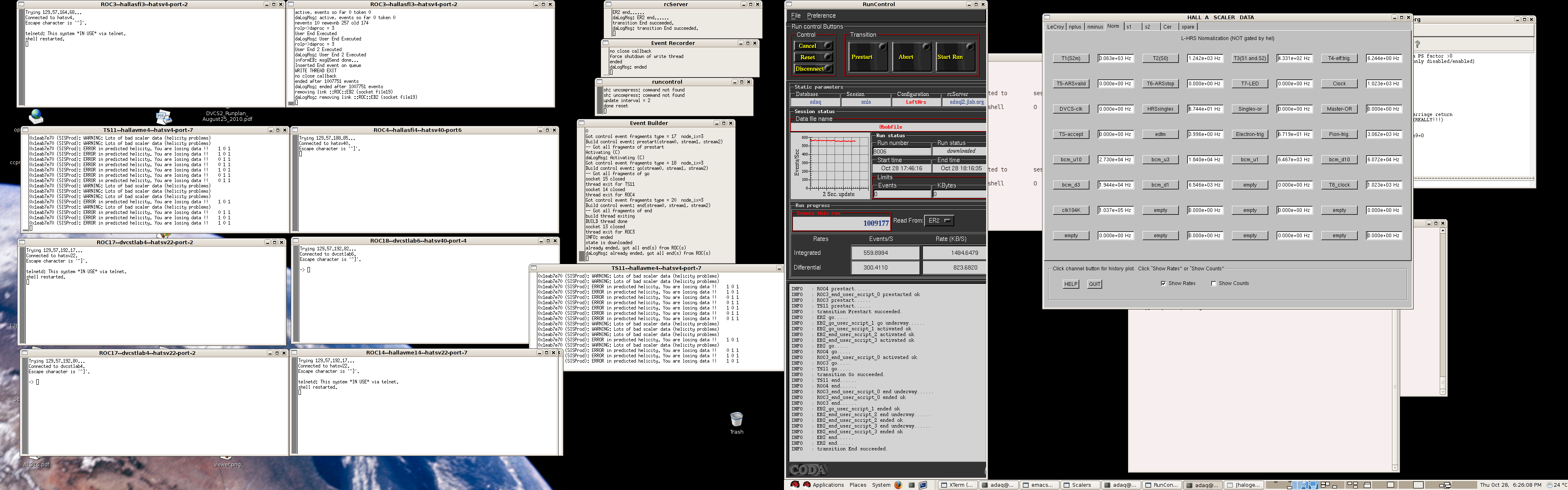
Task: Switch to the nplus tab
Action: click(1076, 27)
